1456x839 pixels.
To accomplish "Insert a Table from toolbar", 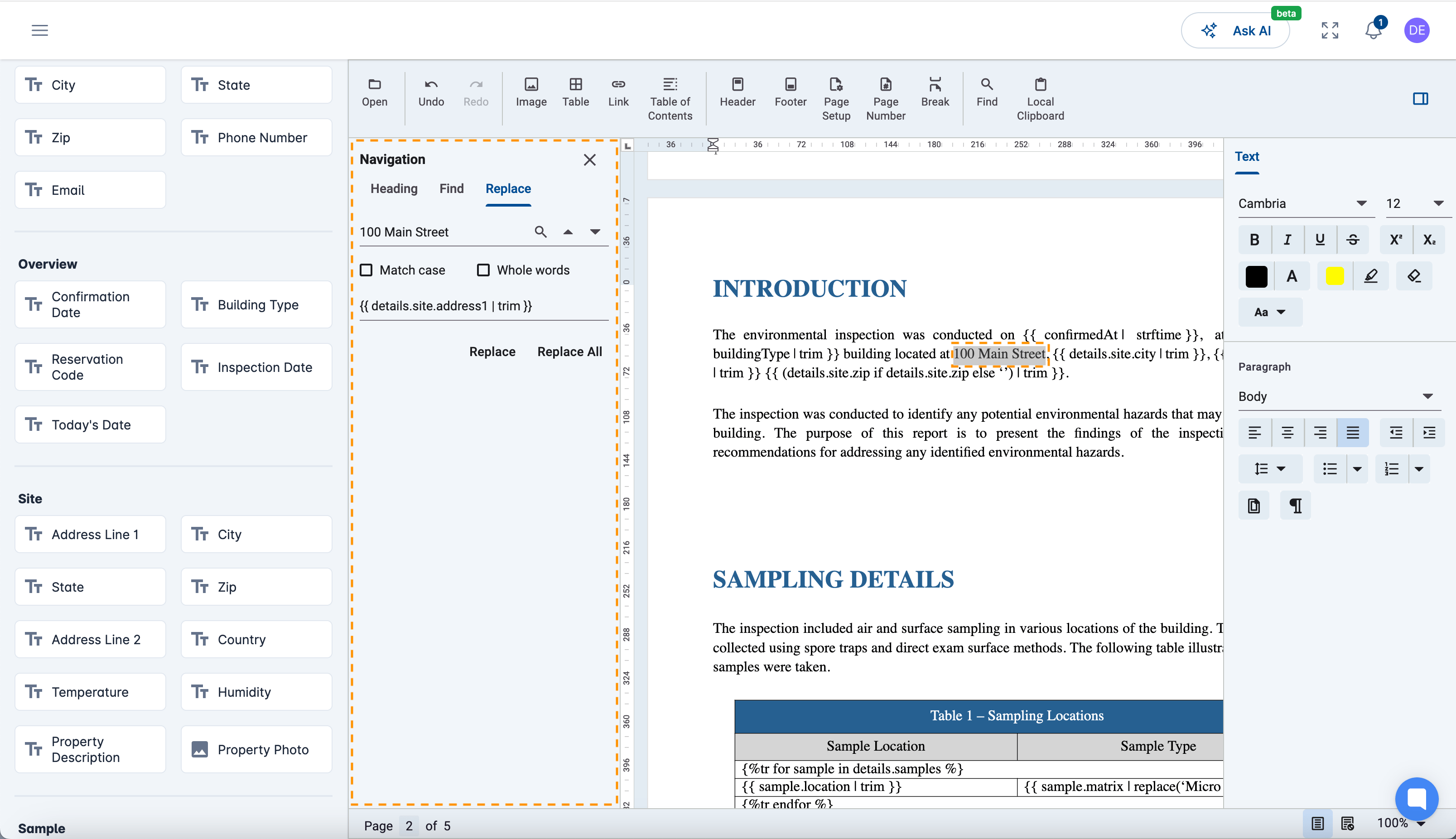I will tap(576, 93).
